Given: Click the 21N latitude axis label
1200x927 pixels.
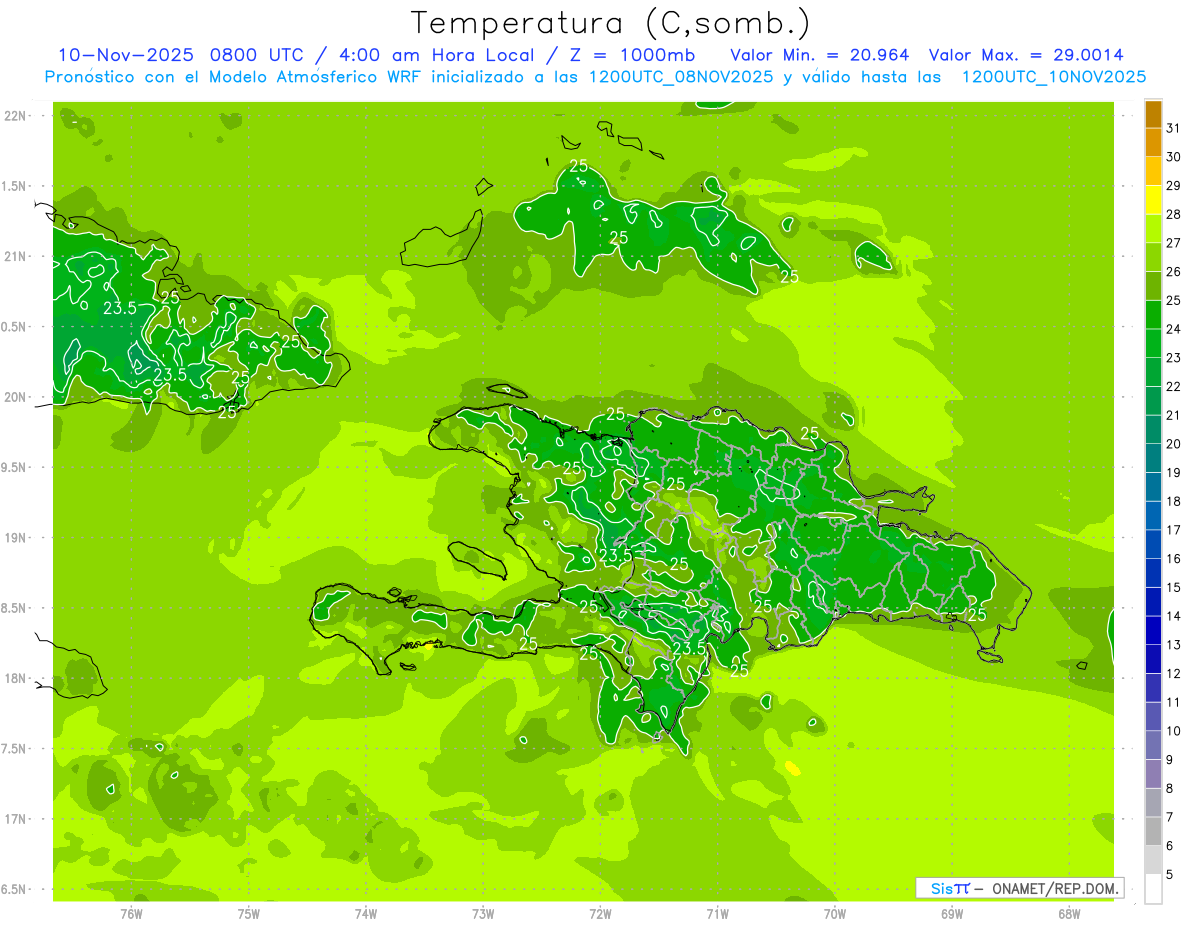Looking at the screenshot, I should pos(16,256).
